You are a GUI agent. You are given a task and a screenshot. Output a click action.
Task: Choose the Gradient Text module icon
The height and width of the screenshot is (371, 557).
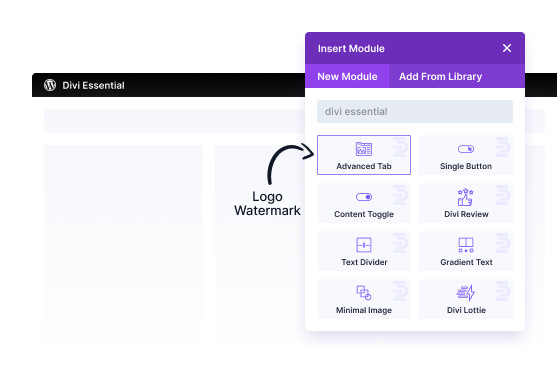(x=466, y=245)
